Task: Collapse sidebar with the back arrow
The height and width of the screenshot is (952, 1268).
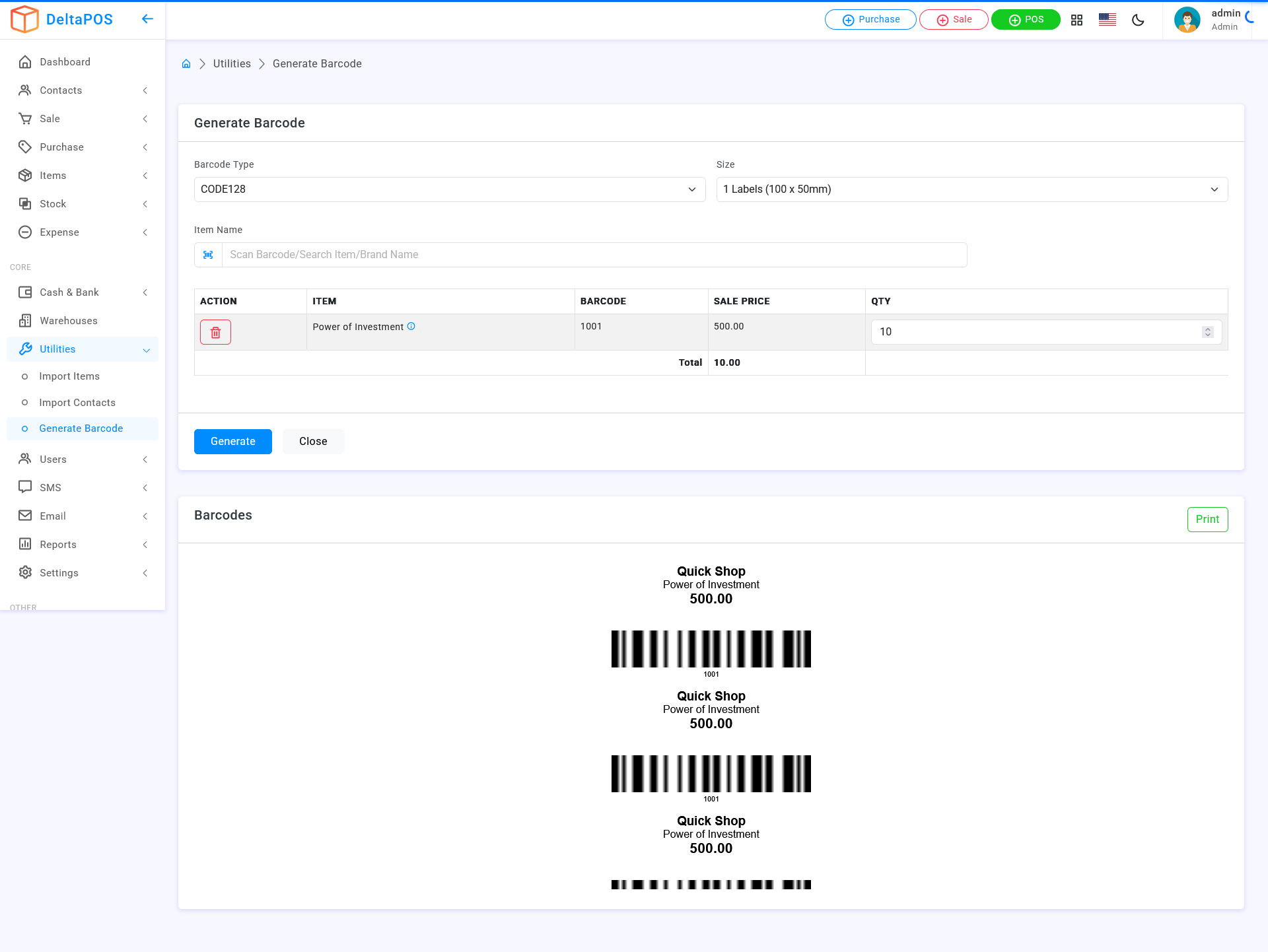Action: click(x=147, y=19)
